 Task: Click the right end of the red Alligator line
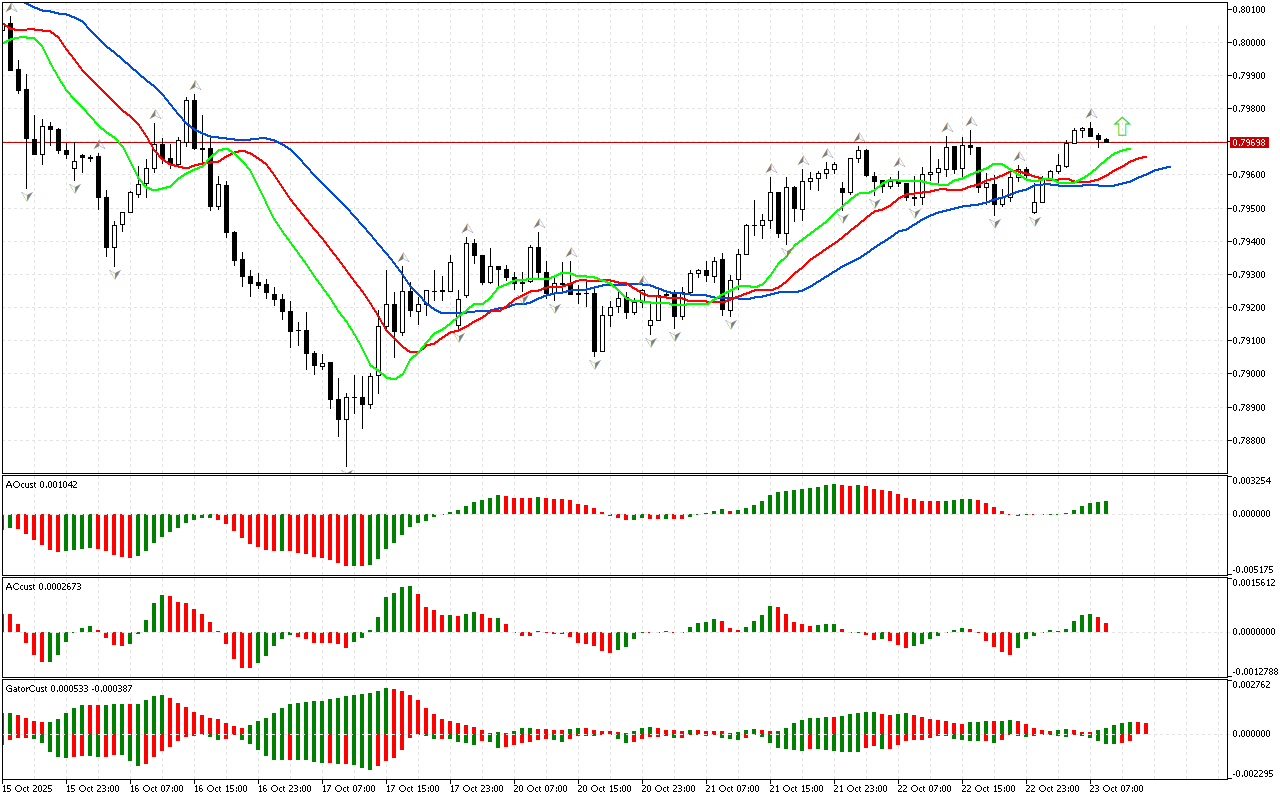click(x=1144, y=156)
